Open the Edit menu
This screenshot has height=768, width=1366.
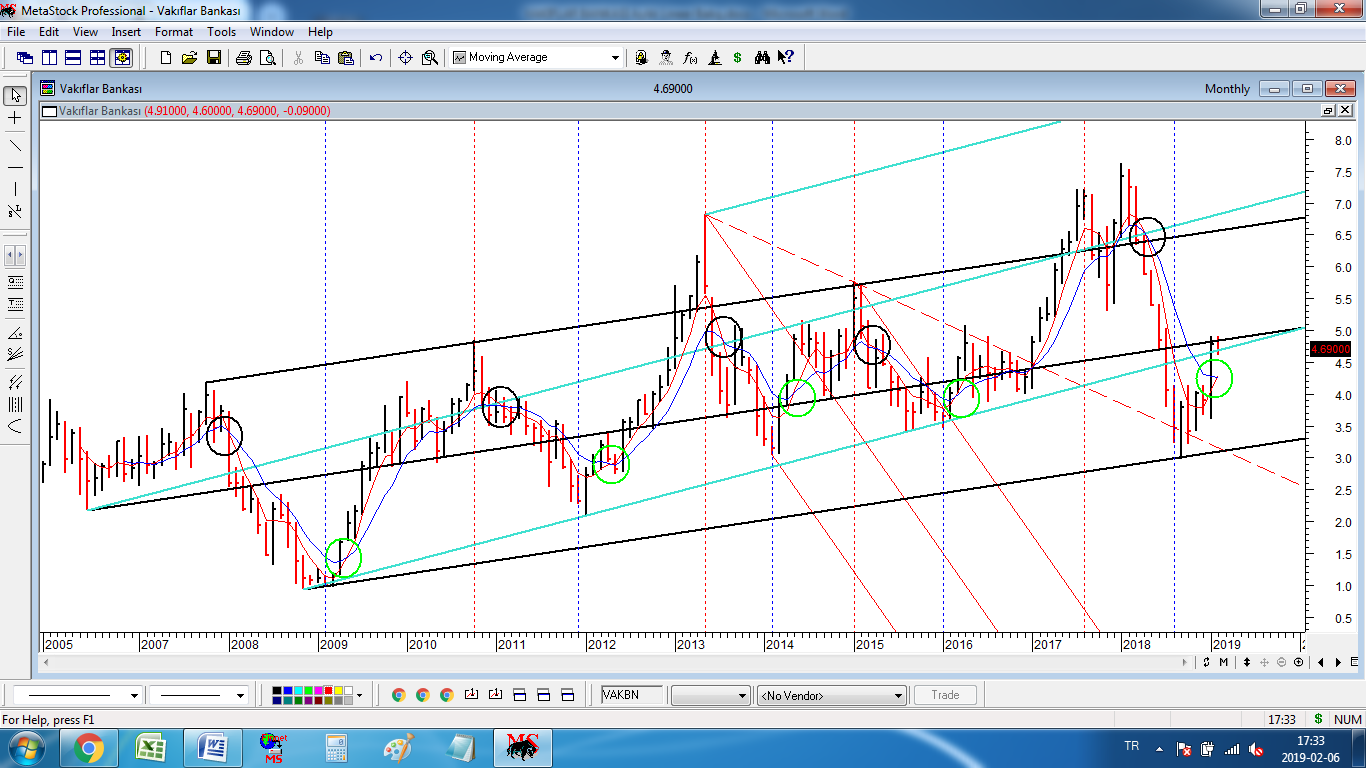[x=49, y=32]
